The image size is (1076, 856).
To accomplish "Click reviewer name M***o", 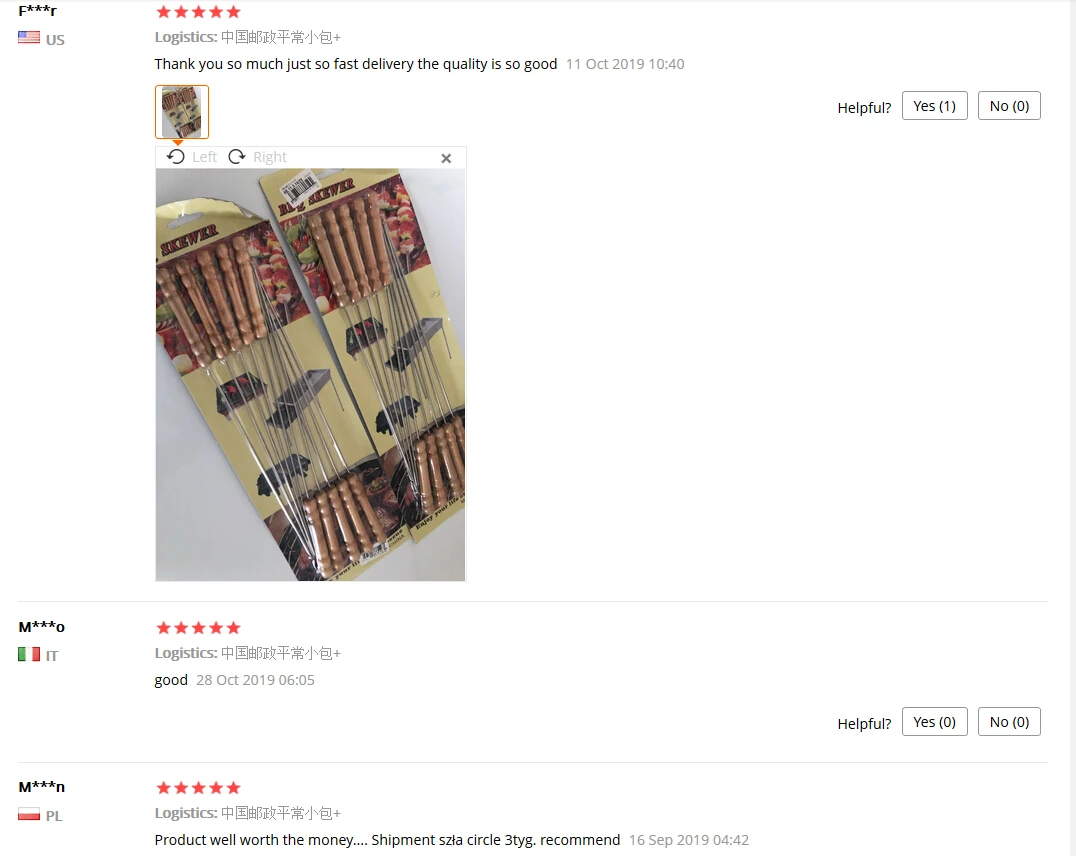I will pos(41,627).
